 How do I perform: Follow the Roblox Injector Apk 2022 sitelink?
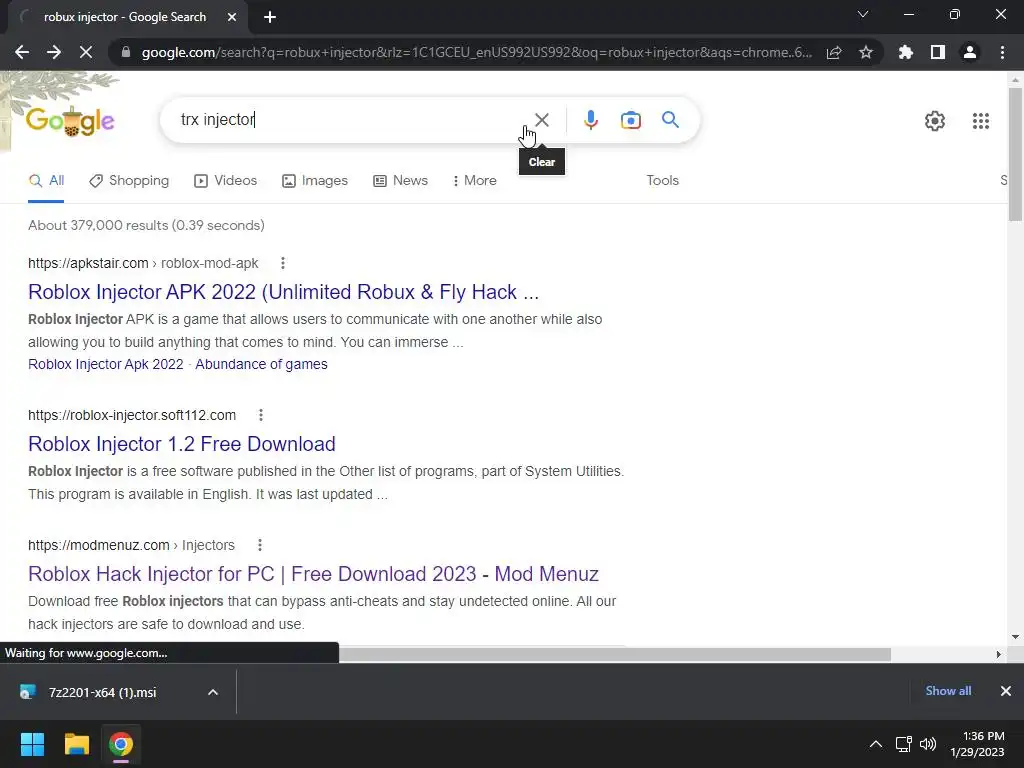[106, 364]
